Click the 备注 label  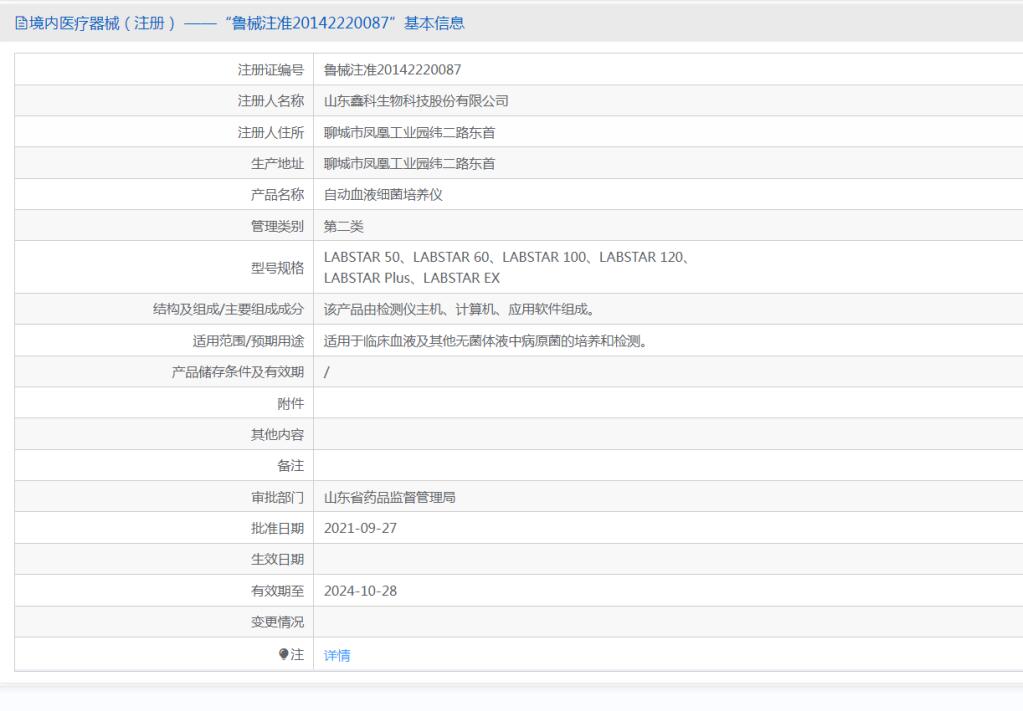click(x=290, y=466)
